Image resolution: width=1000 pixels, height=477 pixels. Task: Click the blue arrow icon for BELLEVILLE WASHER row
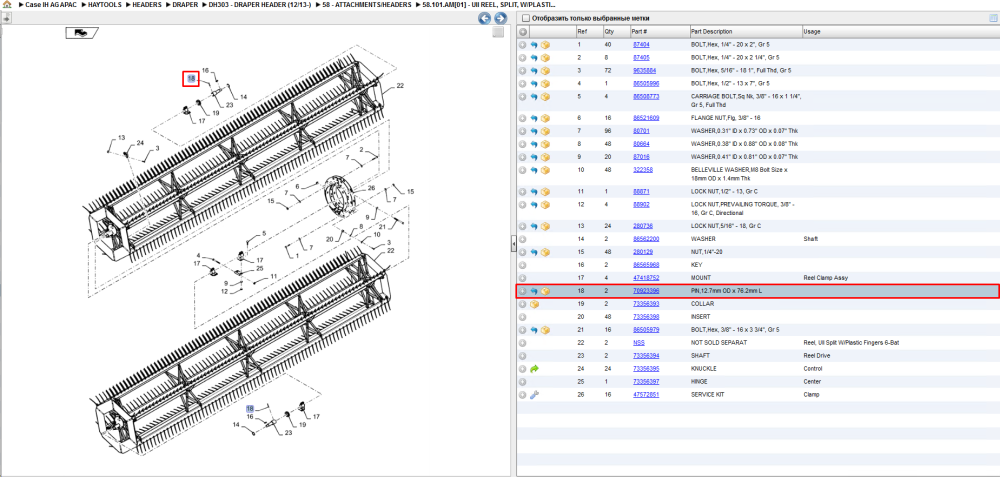[534, 170]
